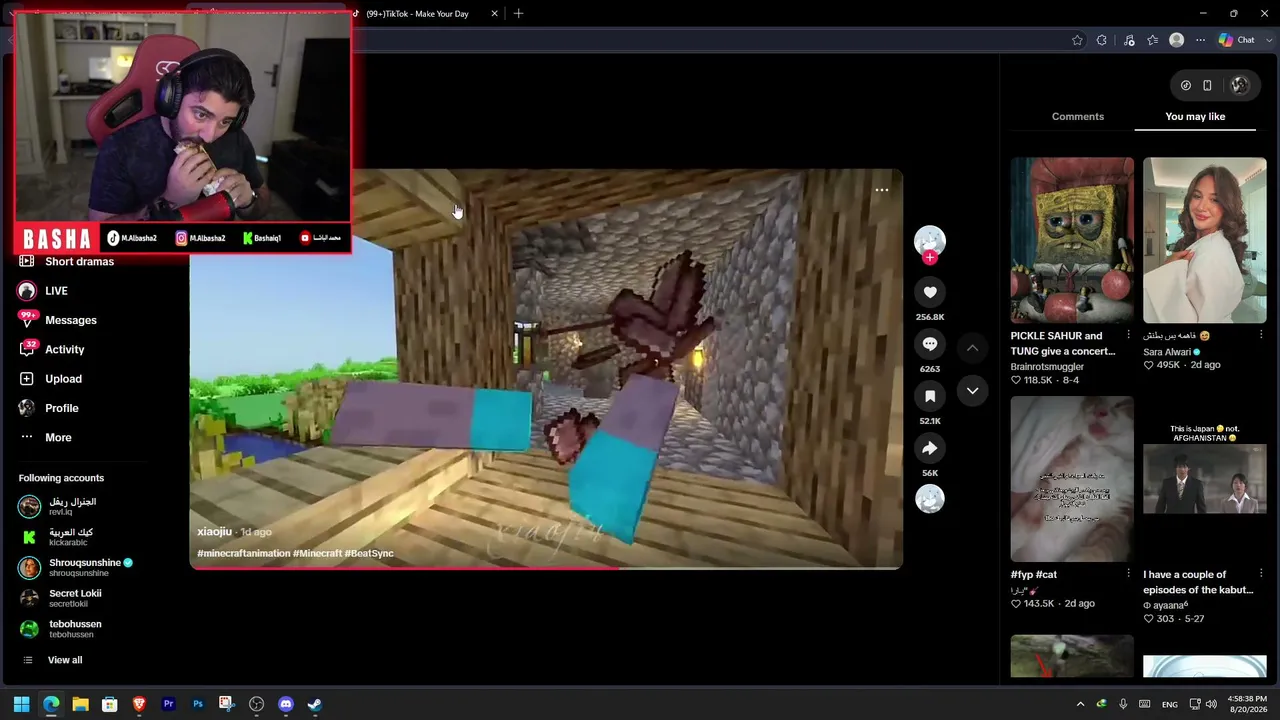Open the browser favorites list

[1153, 40]
